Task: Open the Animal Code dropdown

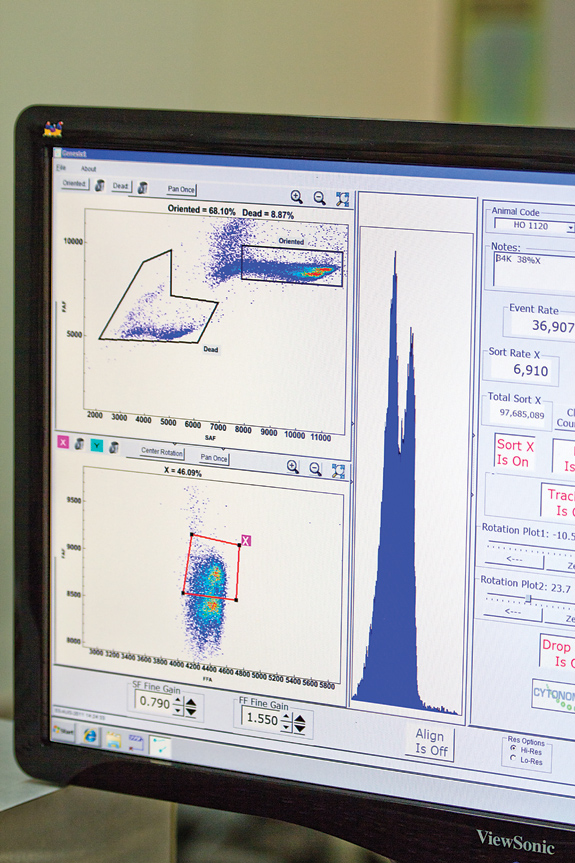Action: [x=569, y=227]
